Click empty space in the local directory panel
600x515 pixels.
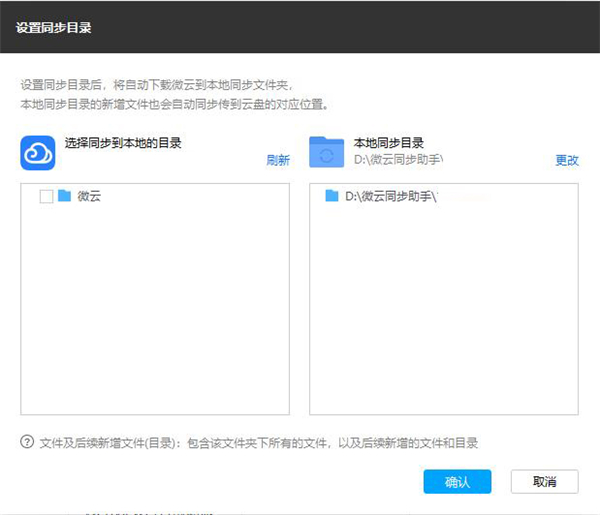tap(444, 320)
